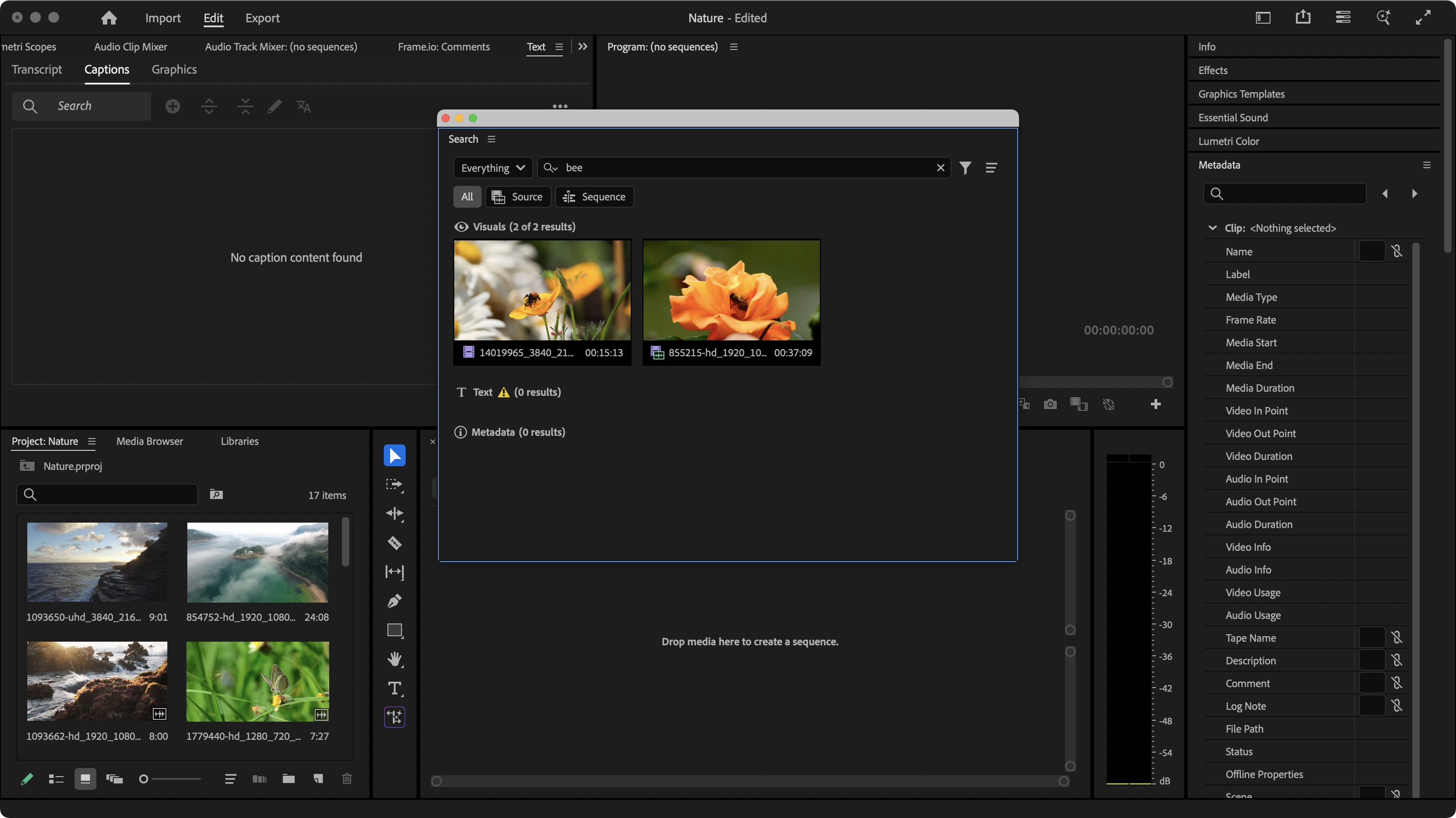1456x818 pixels.
Task: Click the split caption icon
Action: 209,106
